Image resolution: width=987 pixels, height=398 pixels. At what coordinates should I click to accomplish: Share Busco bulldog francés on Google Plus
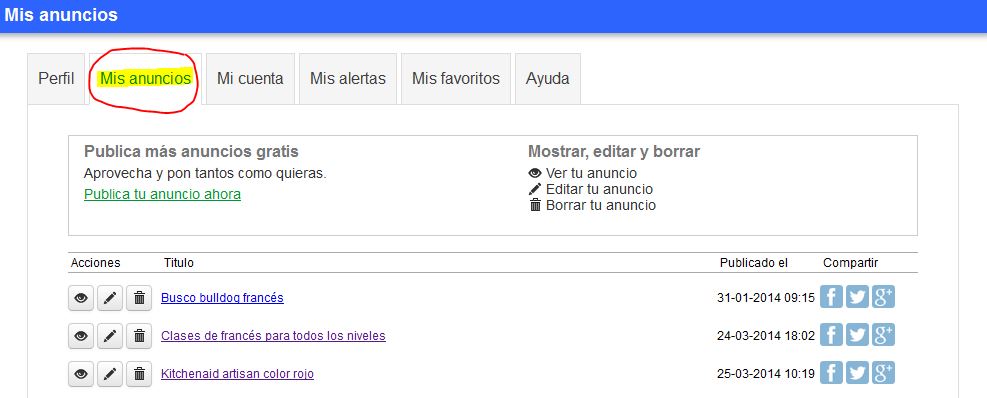coord(883,297)
